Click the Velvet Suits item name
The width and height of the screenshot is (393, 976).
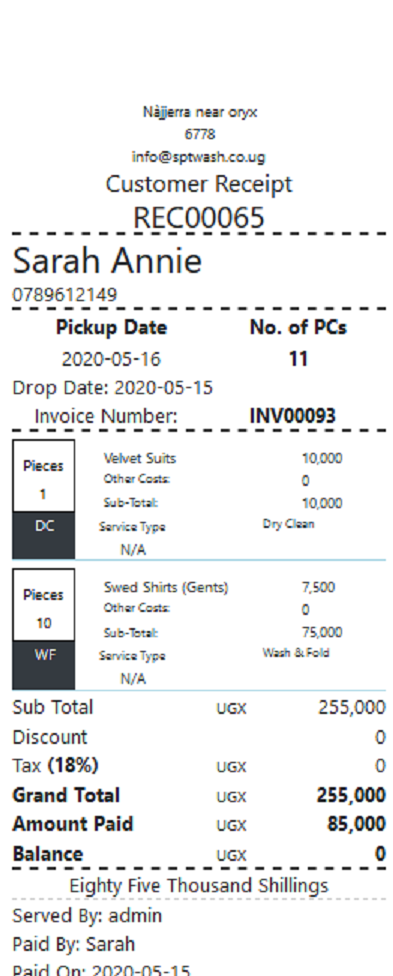140,459
